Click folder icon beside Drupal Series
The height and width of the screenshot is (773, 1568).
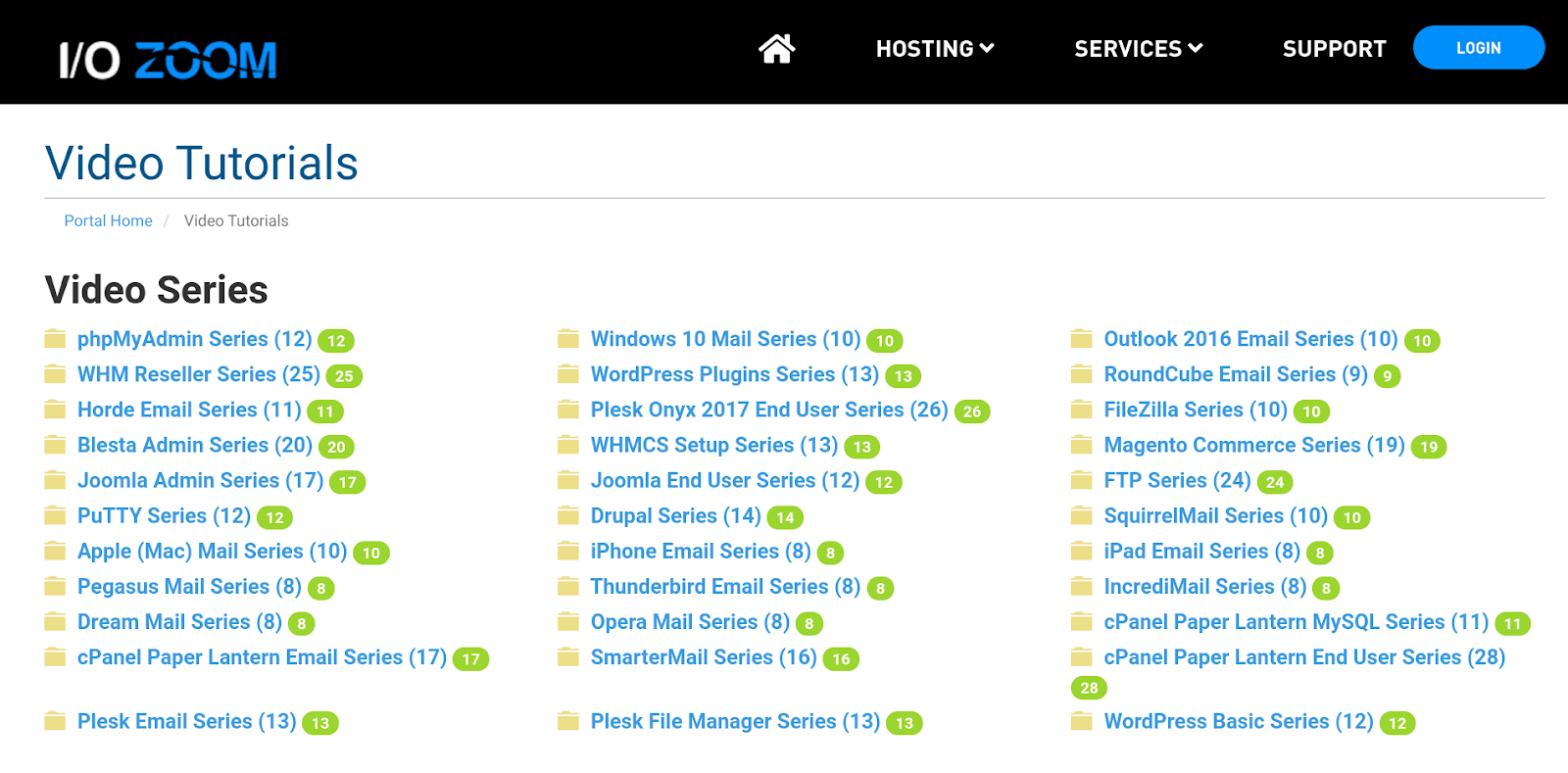tap(568, 515)
